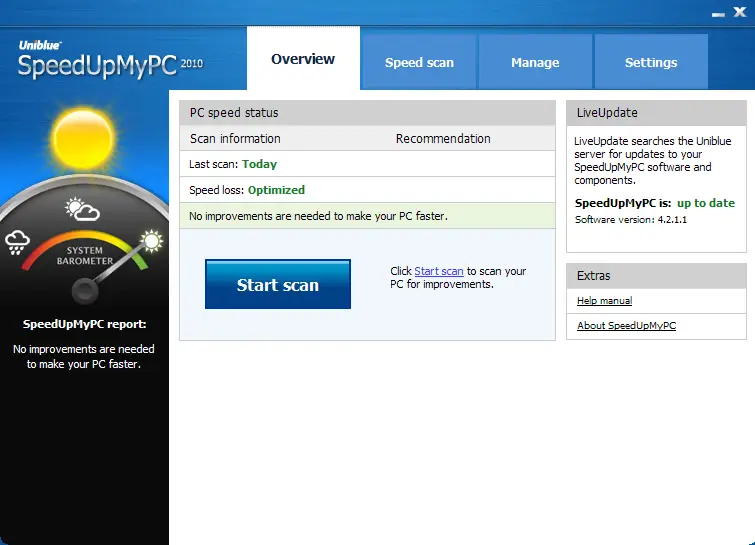Click the partly cloudy barometer icon
This screenshot has height=545, width=755.
click(x=82, y=209)
